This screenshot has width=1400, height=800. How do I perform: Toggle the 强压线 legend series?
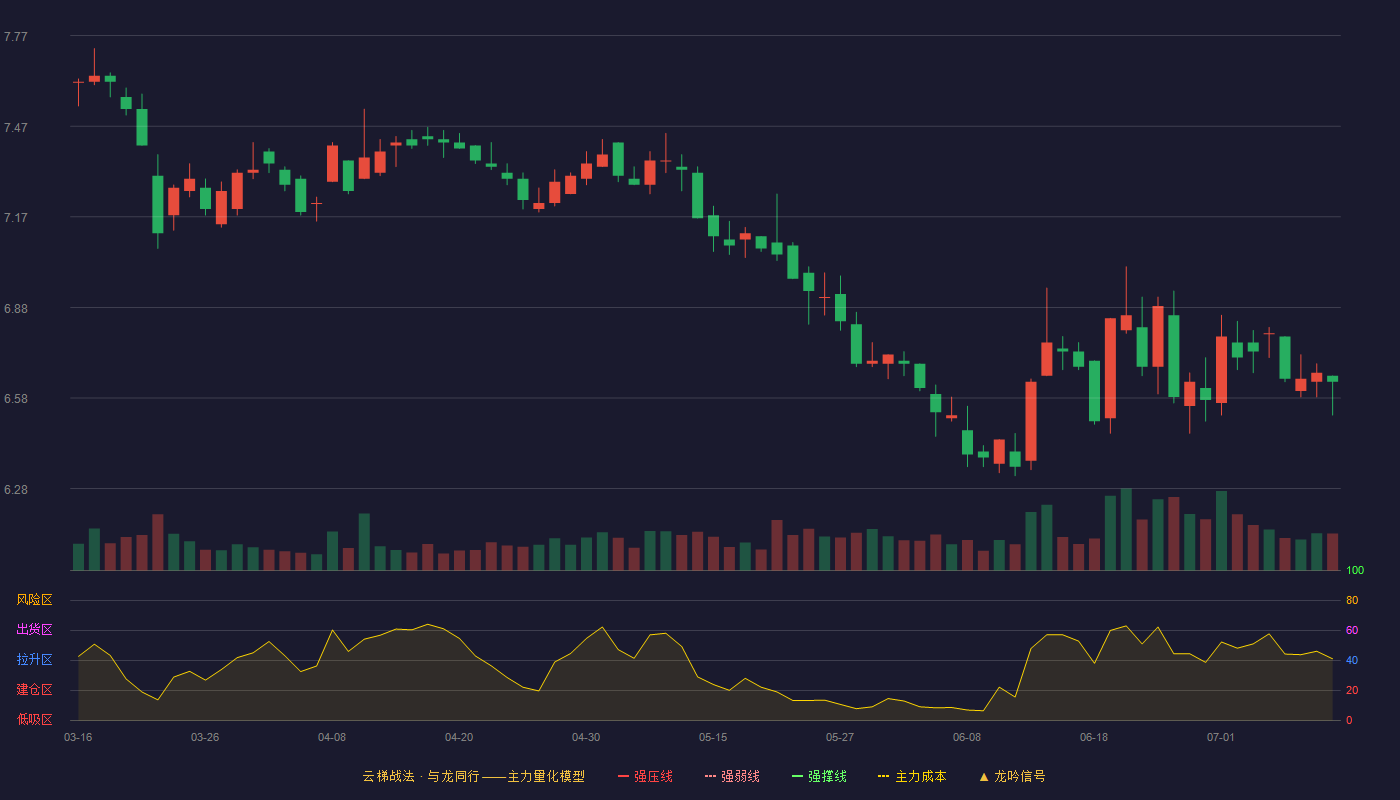tap(645, 776)
